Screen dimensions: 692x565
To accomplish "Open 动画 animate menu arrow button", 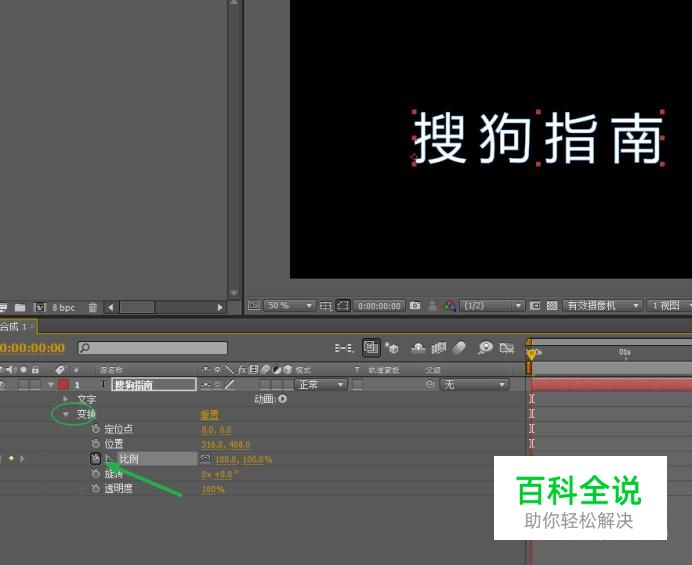I will coord(283,399).
